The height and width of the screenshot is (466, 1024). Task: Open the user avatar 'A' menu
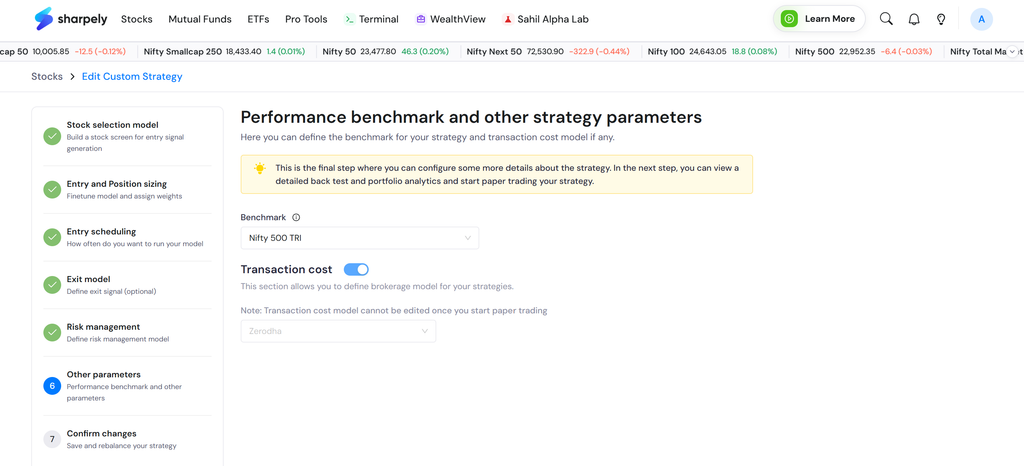pyautogui.click(x=982, y=19)
